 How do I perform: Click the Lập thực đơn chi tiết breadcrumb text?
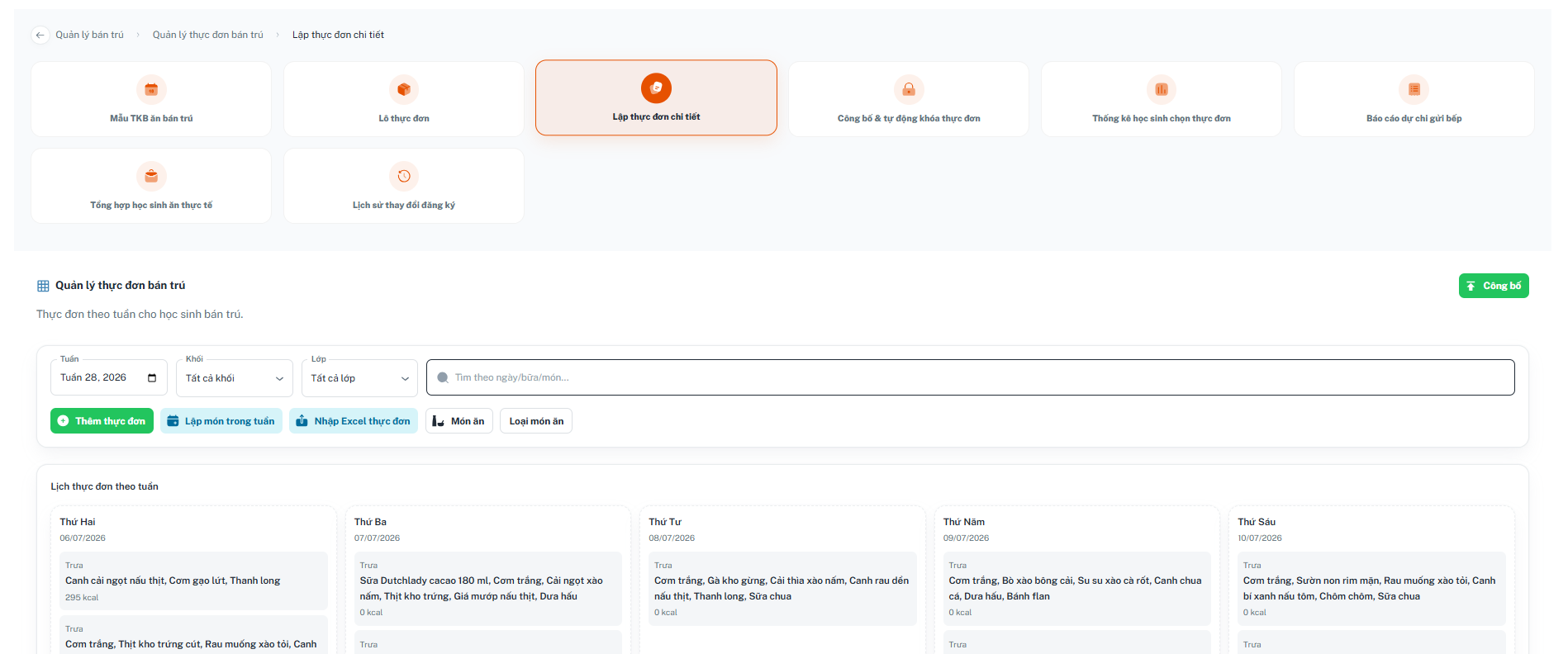(x=338, y=35)
